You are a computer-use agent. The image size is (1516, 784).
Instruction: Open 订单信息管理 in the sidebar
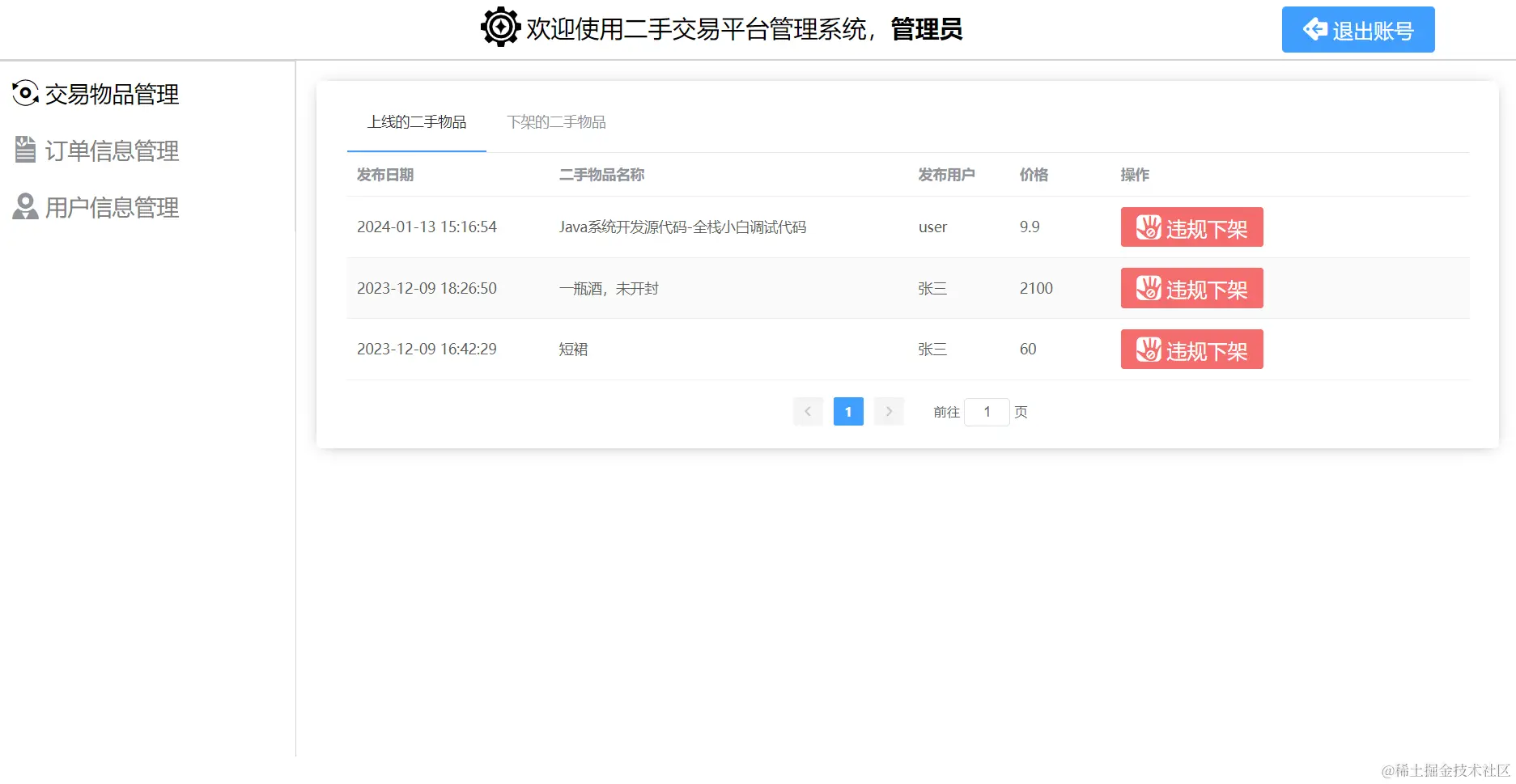[x=96, y=150]
